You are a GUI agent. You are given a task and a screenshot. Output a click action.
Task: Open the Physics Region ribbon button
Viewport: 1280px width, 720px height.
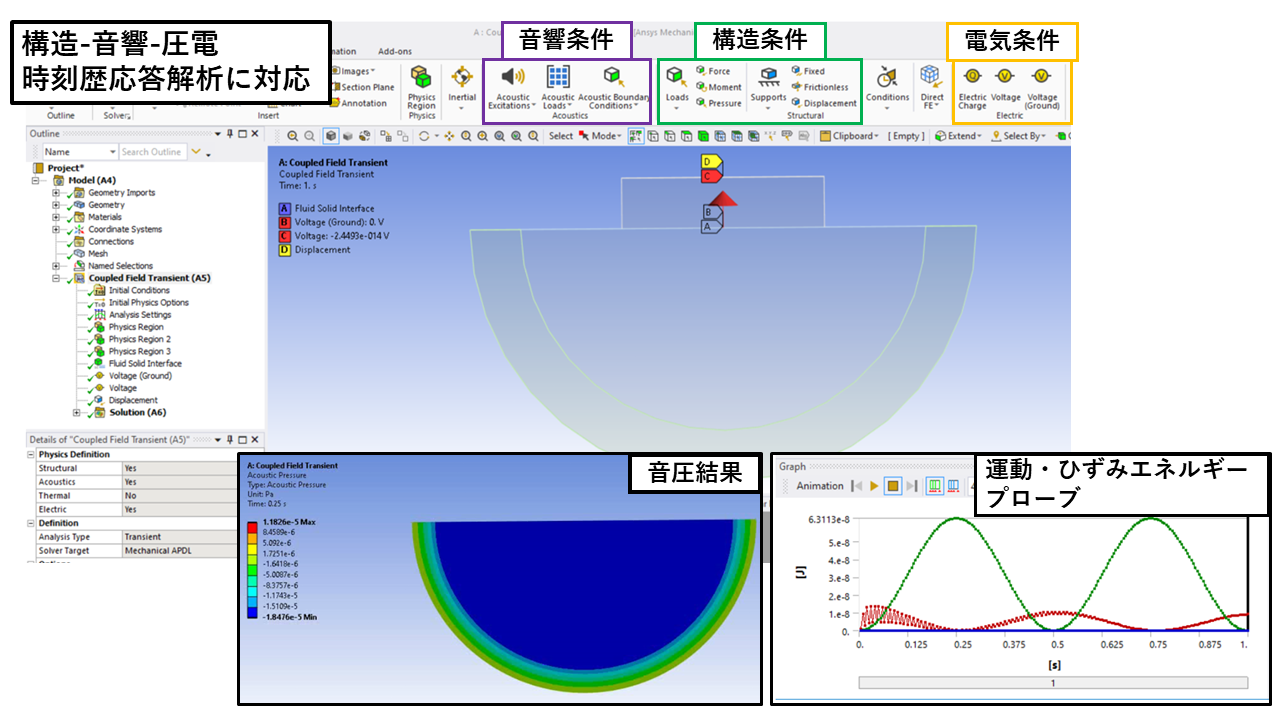coord(421,87)
